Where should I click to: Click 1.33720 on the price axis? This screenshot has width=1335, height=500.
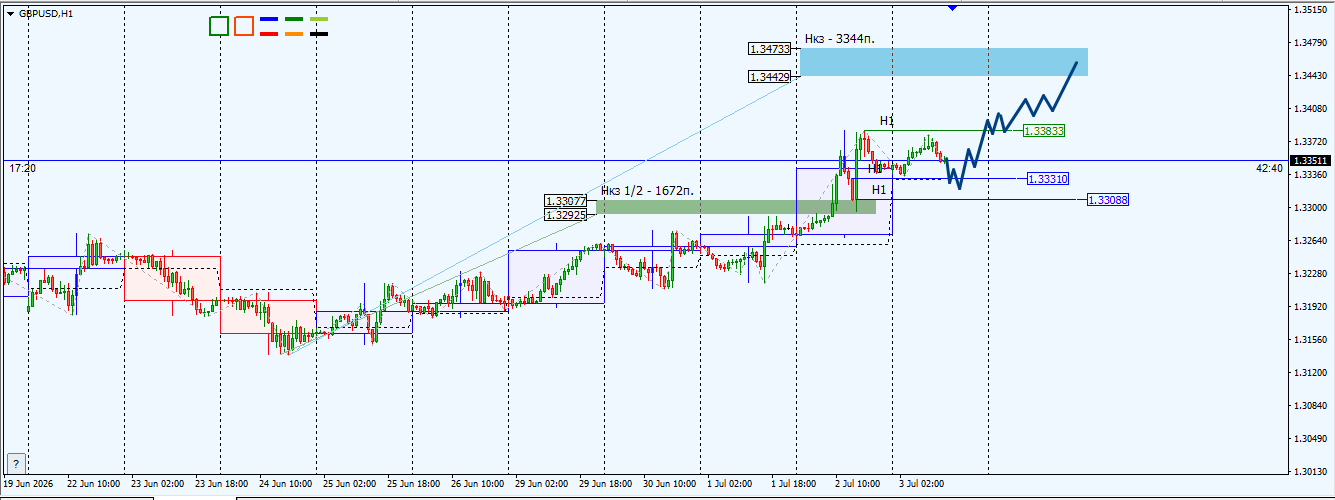(x=1311, y=141)
